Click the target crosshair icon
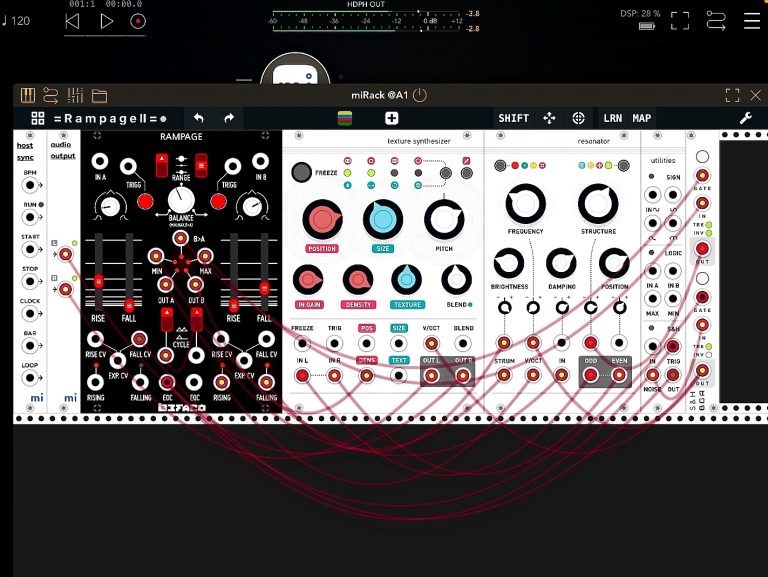The width and height of the screenshot is (768, 577). [578, 118]
